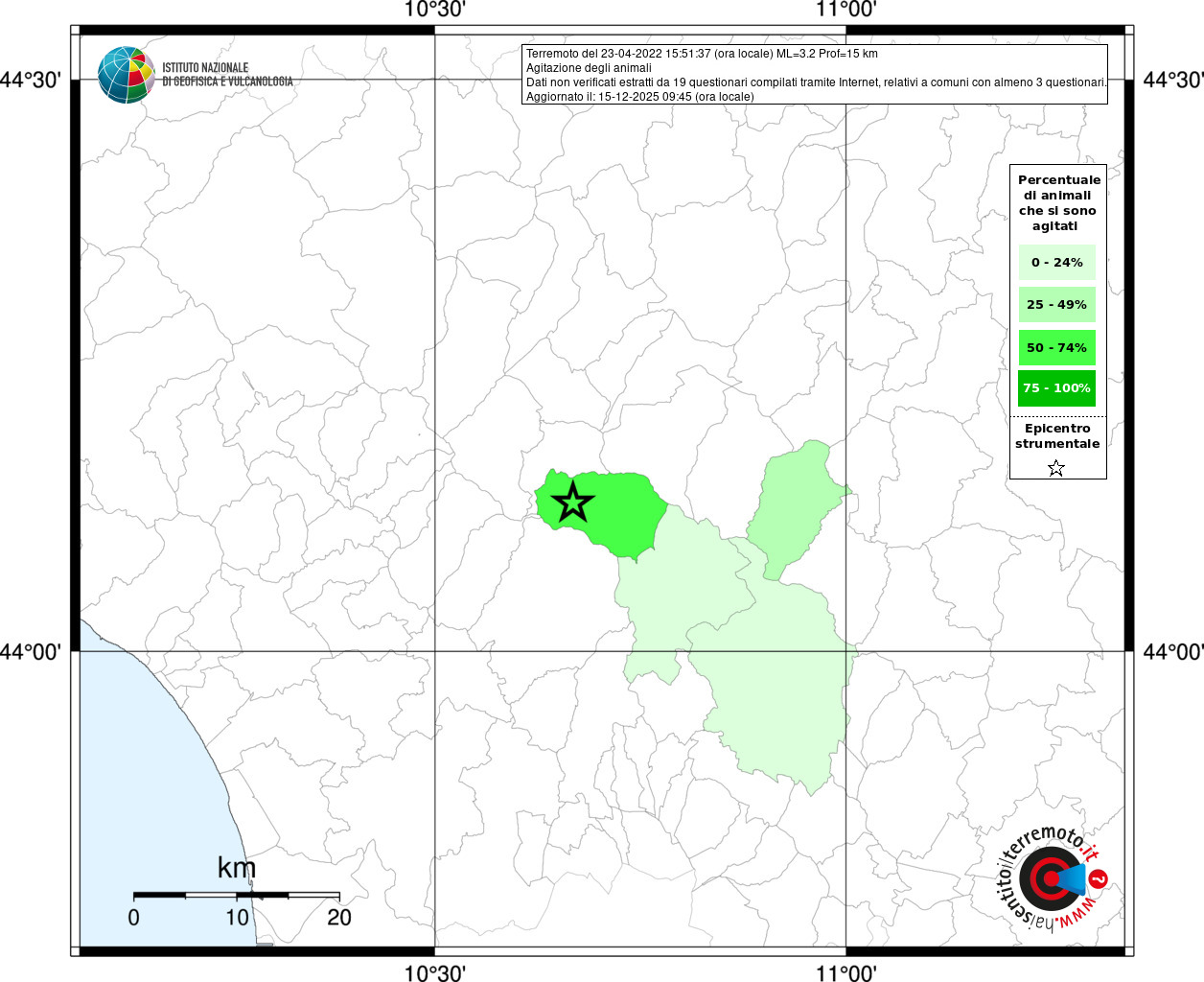Image resolution: width=1204 pixels, height=982 pixels.
Task: Click the left 44°00' latitude label
Action: point(30,652)
